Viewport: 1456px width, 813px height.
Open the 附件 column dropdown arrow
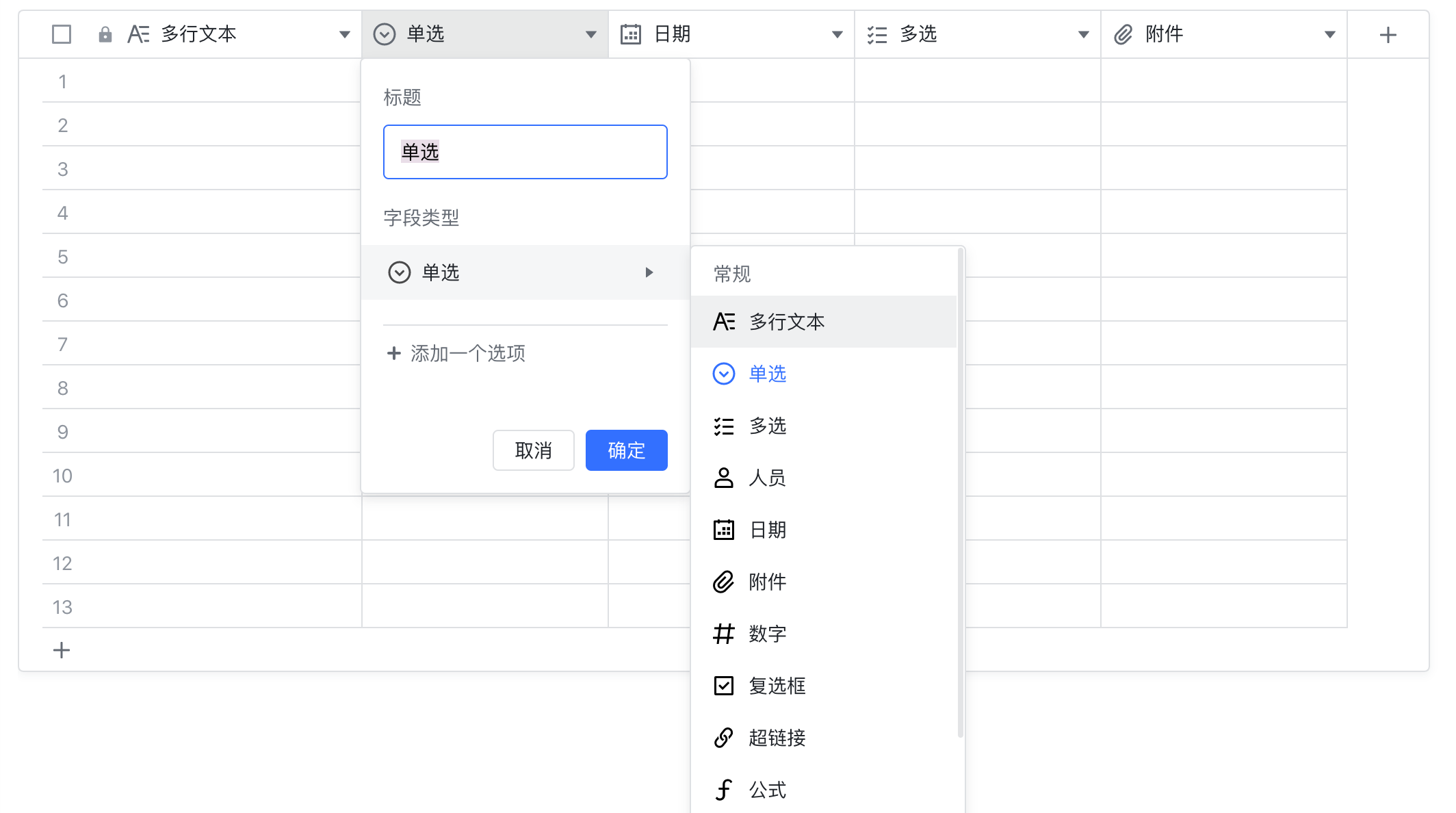(1329, 34)
